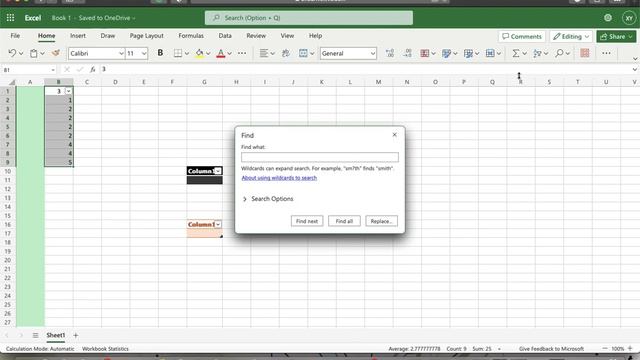Open the Name Box dropdown
This screenshot has width=640, height=360.
coord(53,70)
